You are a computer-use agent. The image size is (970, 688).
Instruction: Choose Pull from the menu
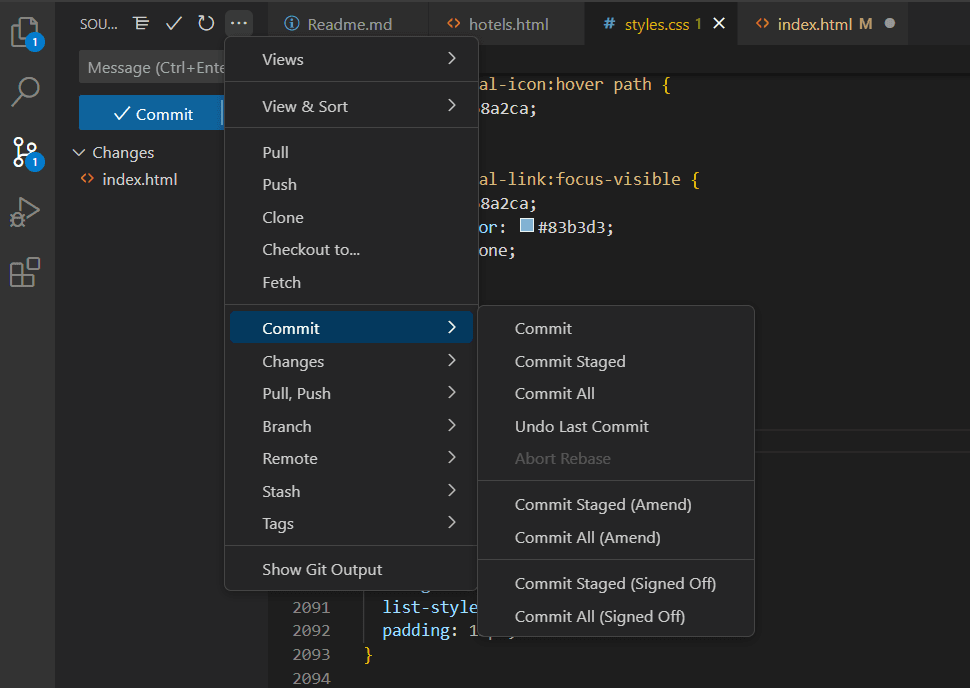(x=351, y=152)
